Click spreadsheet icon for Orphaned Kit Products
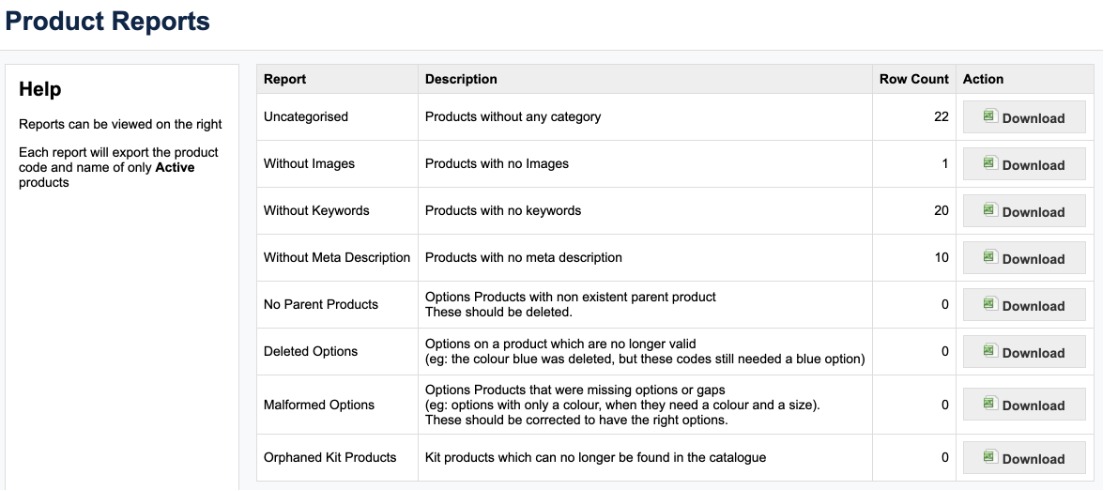1104x491 pixels. (992, 458)
